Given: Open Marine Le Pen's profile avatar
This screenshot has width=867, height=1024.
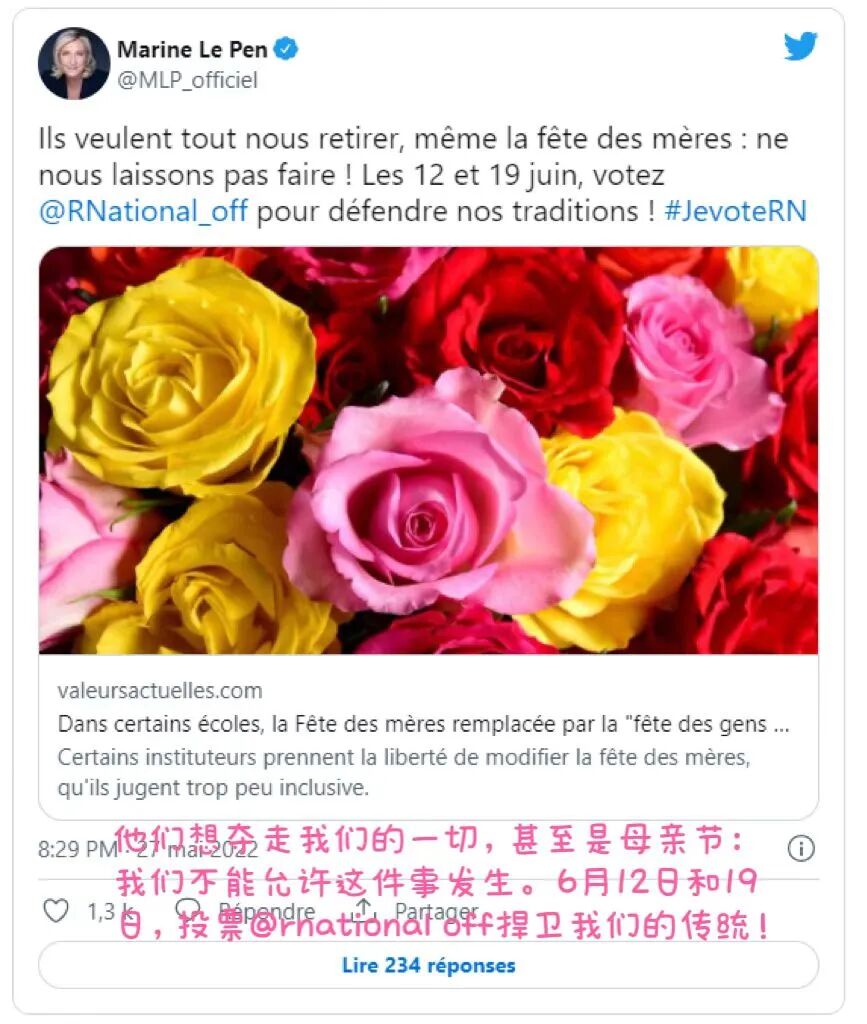Looking at the screenshot, I should pyautogui.click(x=74, y=63).
